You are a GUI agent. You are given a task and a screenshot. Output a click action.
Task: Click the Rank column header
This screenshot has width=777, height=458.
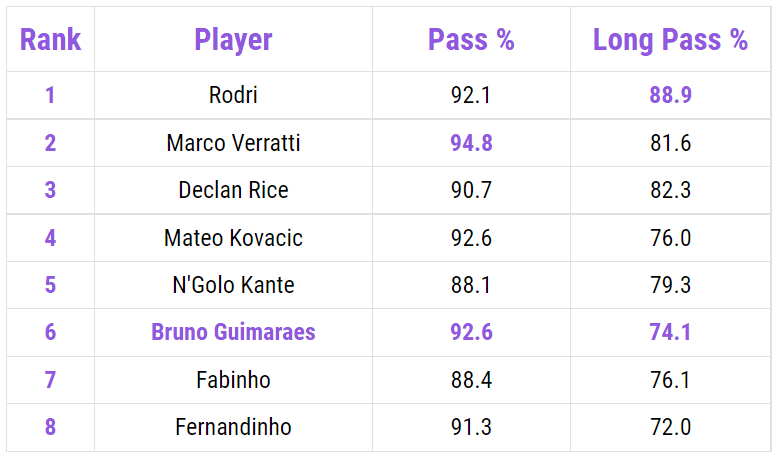[x=50, y=40]
